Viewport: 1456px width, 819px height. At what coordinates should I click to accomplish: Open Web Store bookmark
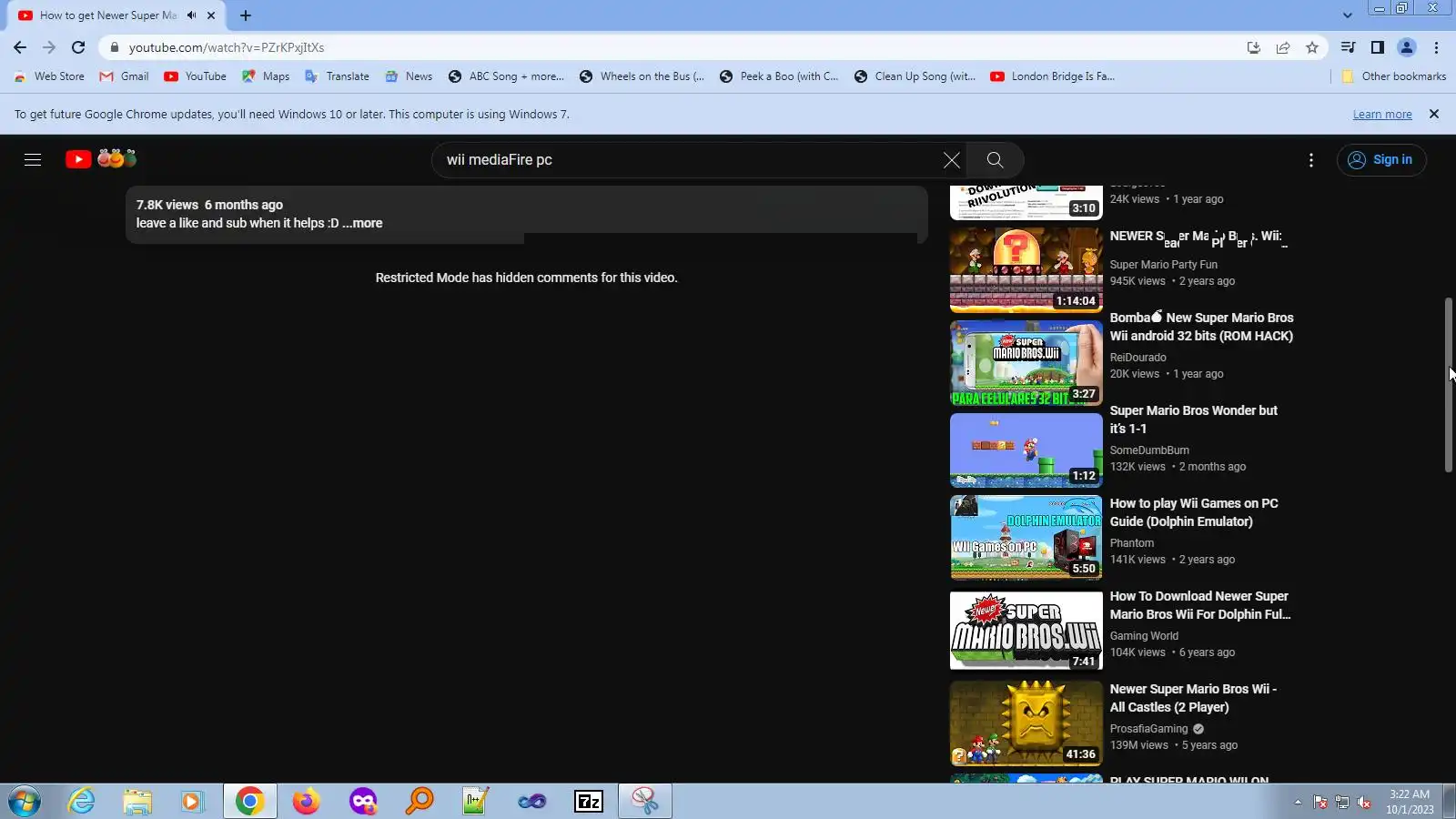click(x=50, y=76)
